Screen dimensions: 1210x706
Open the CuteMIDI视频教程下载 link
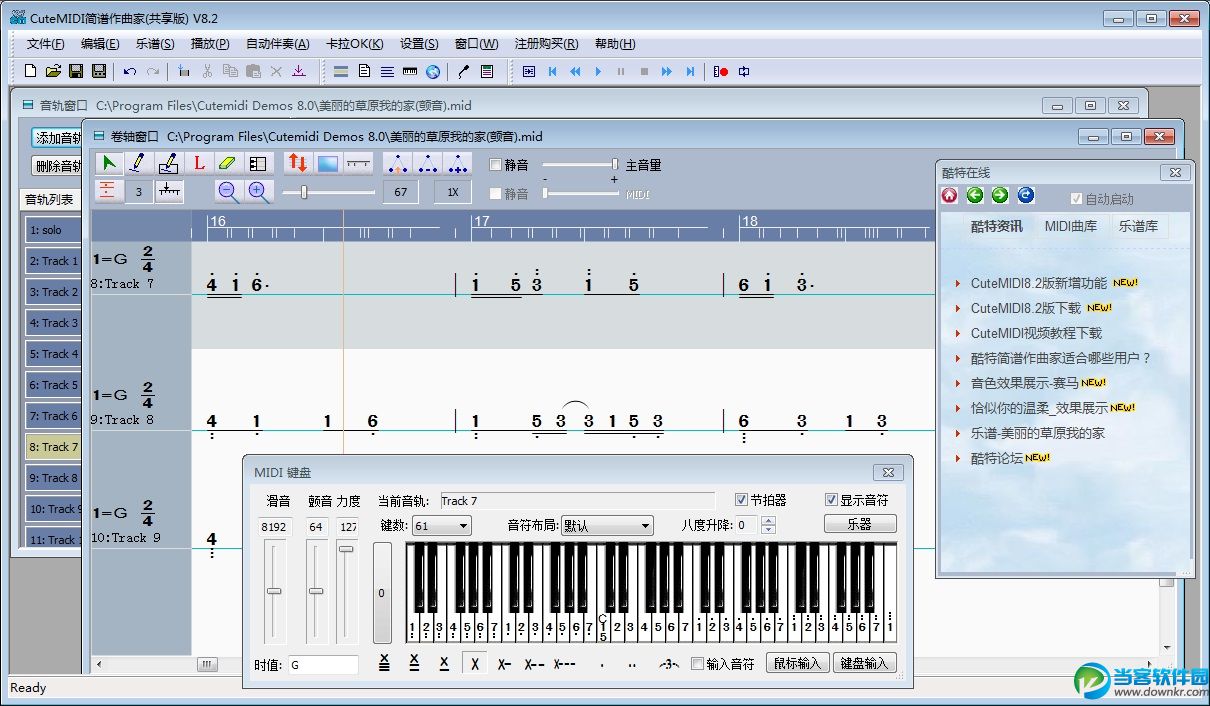[1036, 333]
